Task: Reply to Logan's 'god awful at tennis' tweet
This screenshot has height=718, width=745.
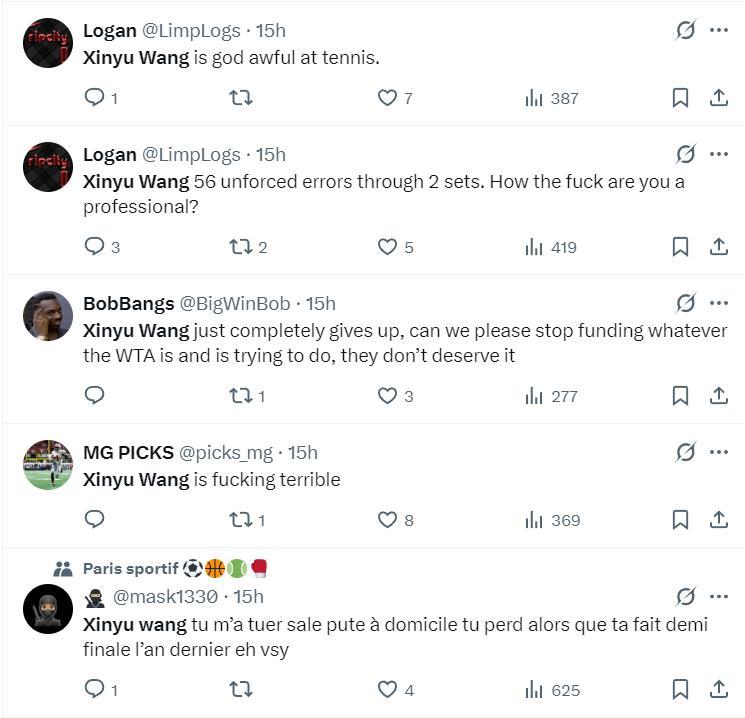Action: tap(95, 98)
